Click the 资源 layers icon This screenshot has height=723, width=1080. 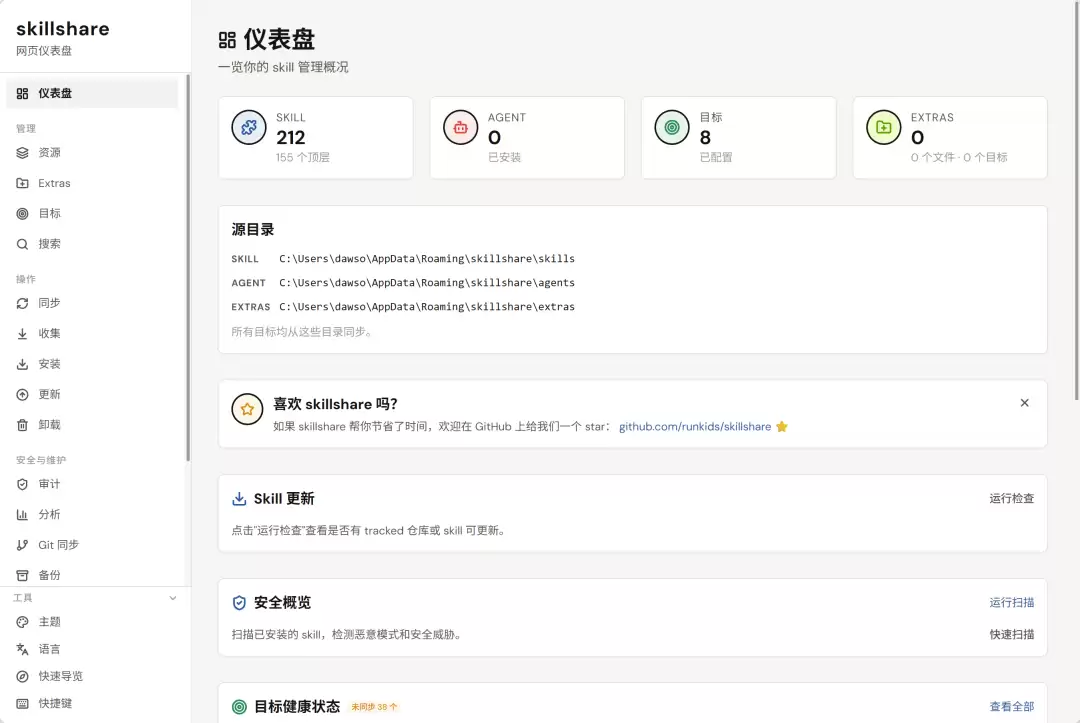(22, 153)
